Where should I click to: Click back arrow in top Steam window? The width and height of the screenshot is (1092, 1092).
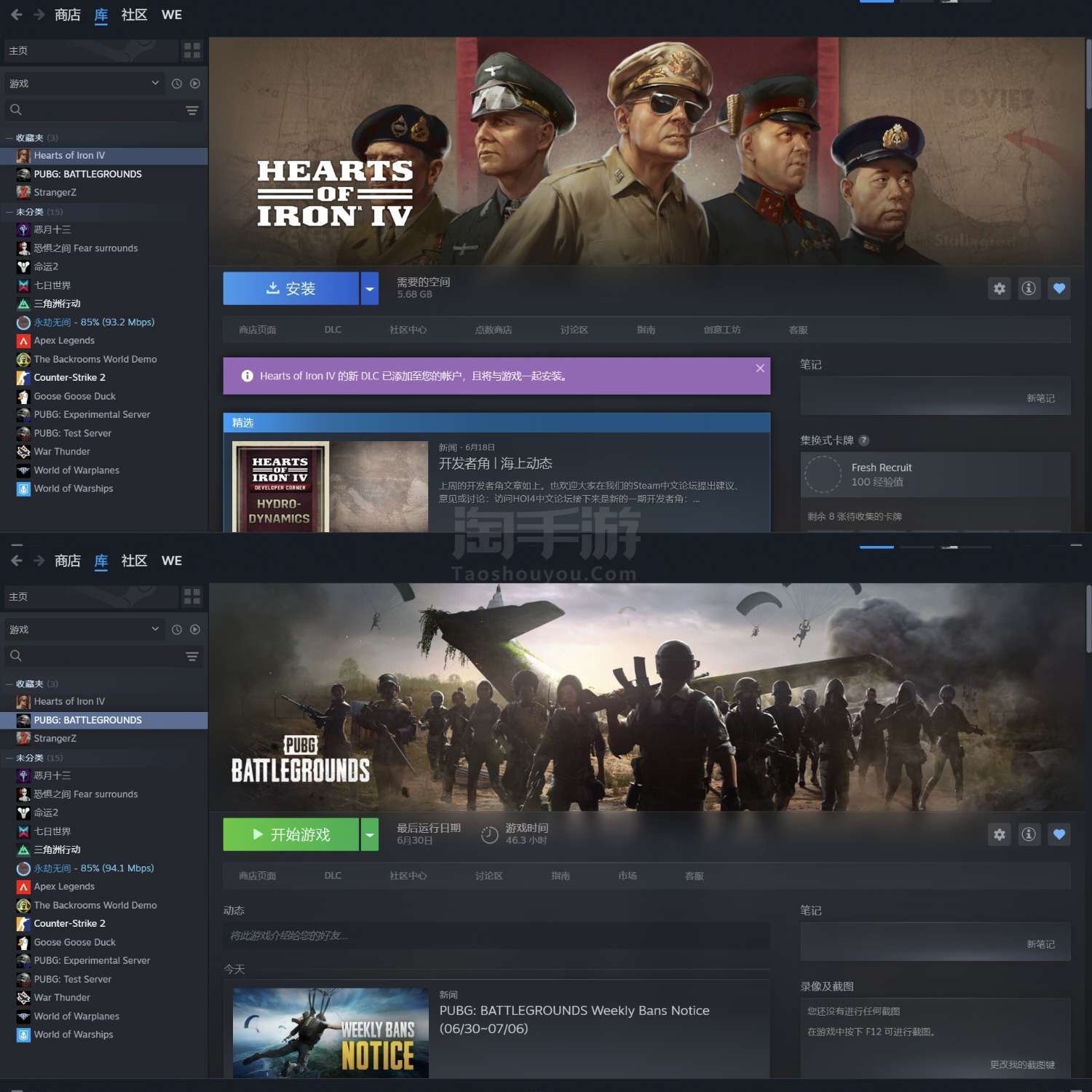(16, 15)
